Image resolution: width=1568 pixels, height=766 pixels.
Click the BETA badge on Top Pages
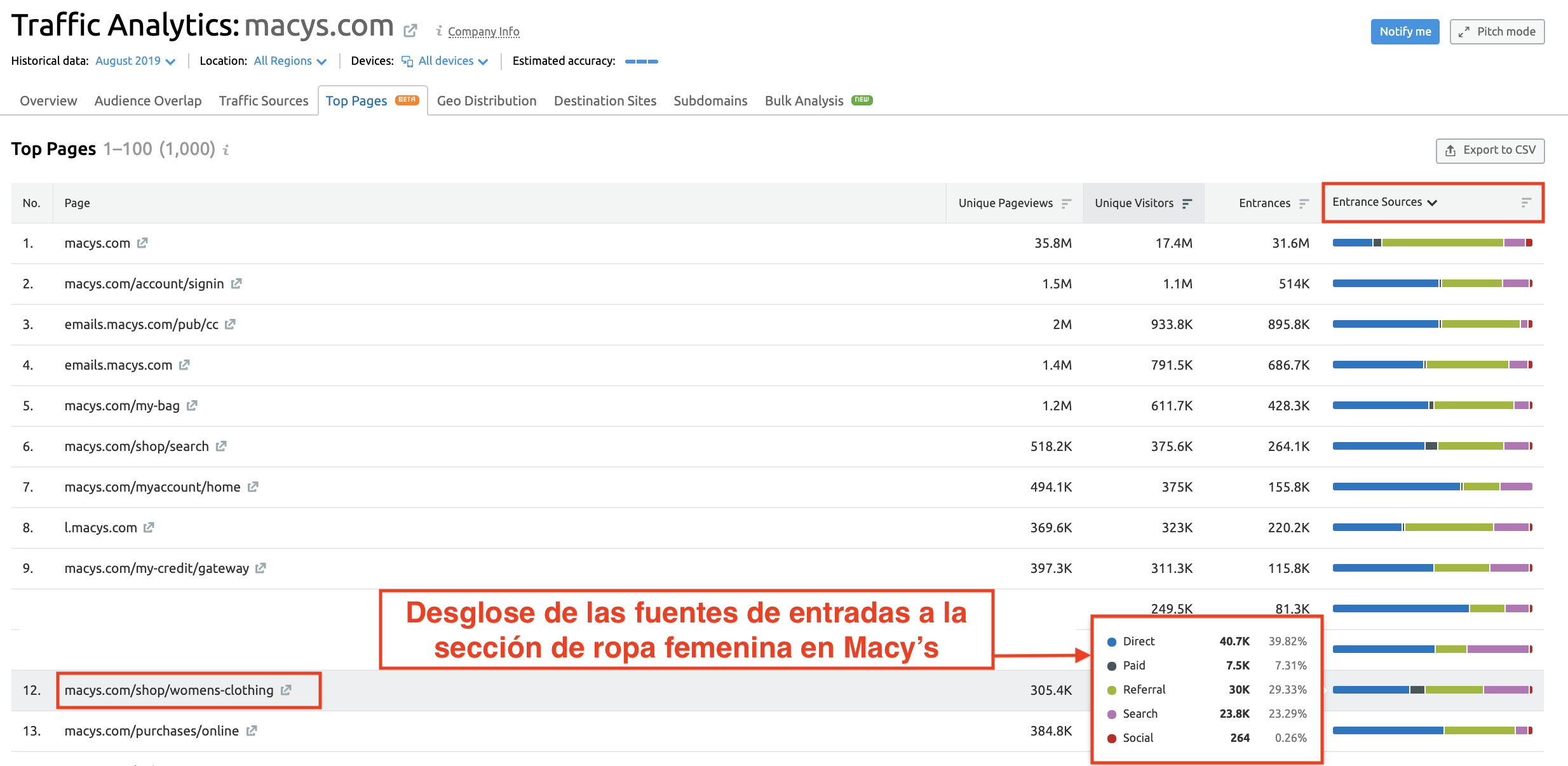pyautogui.click(x=407, y=100)
